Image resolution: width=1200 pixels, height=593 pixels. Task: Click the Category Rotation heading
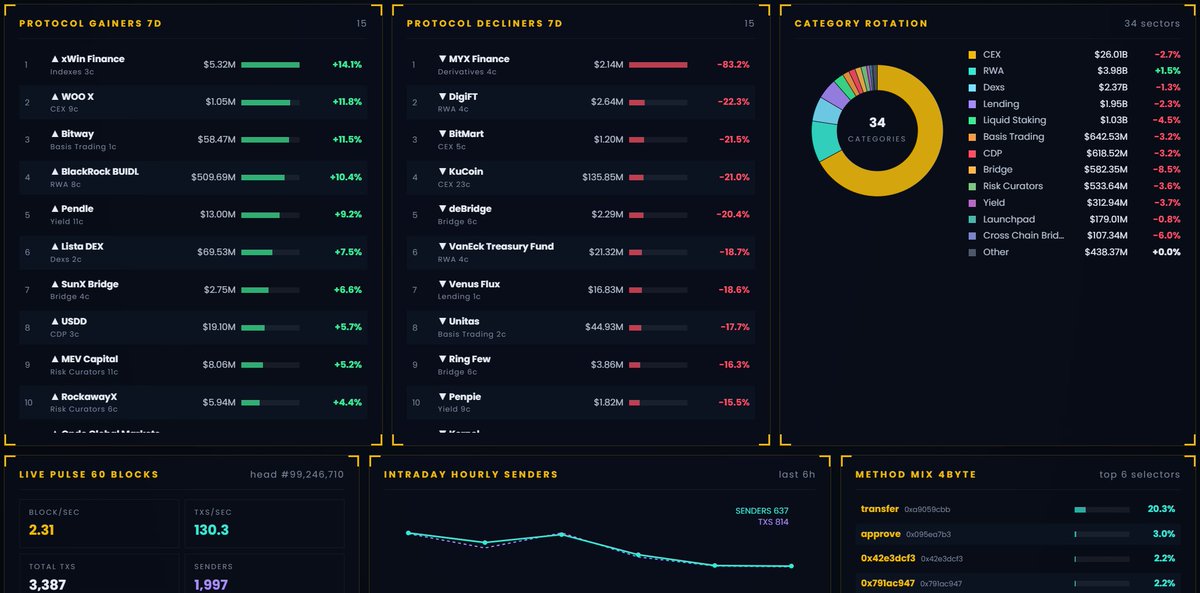click(x=861, y=23)
